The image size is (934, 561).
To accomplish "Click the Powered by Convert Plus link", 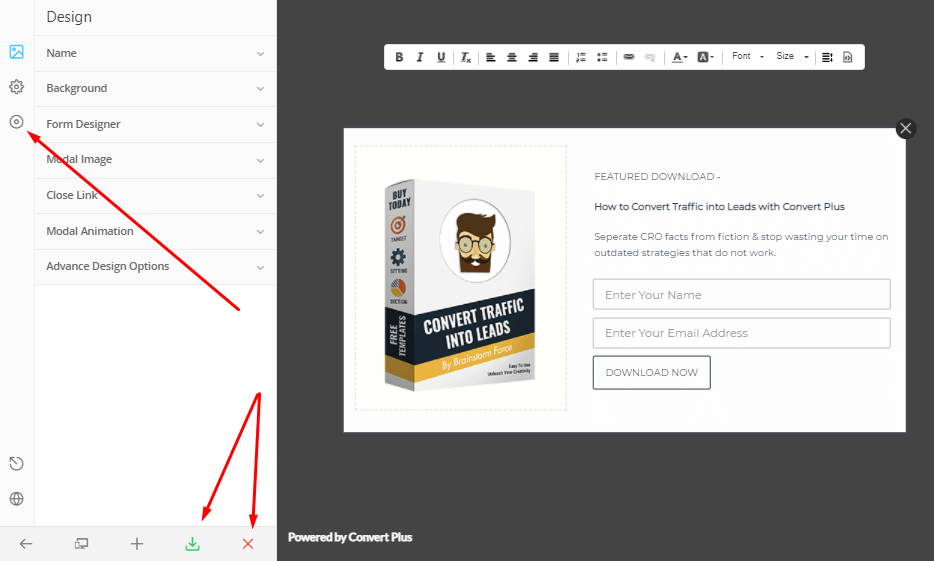I will pos(350,537).
